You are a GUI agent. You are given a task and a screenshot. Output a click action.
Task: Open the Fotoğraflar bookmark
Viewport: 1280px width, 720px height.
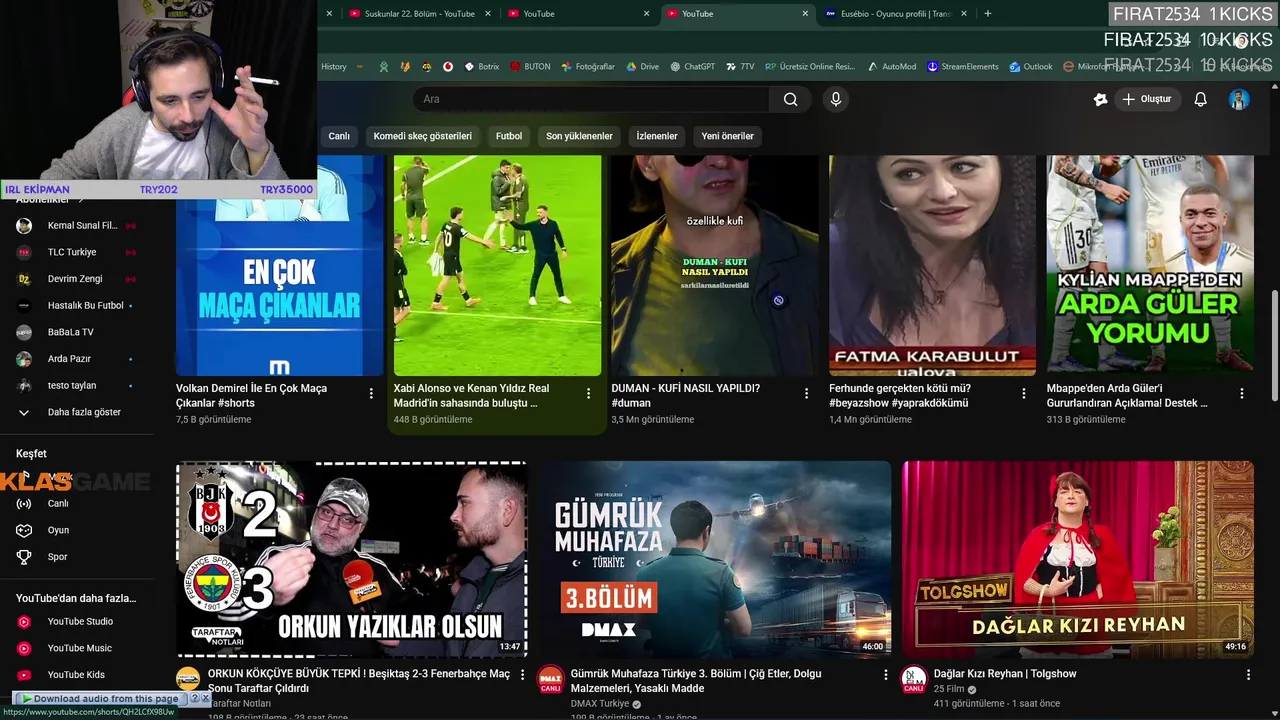588,67
